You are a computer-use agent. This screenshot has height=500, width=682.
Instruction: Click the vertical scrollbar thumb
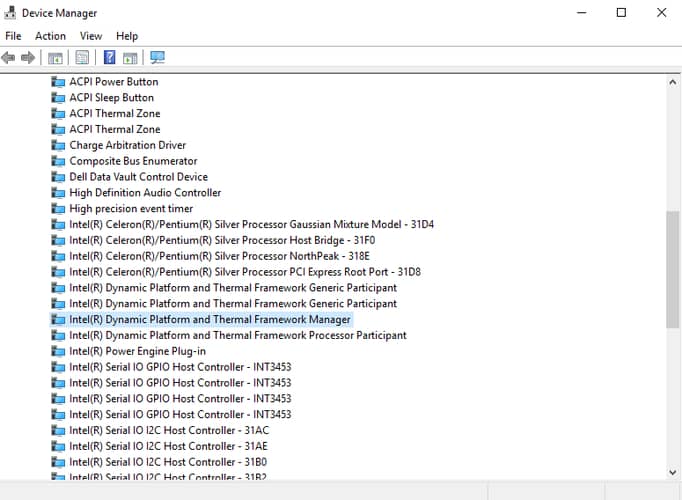[672, 270]
